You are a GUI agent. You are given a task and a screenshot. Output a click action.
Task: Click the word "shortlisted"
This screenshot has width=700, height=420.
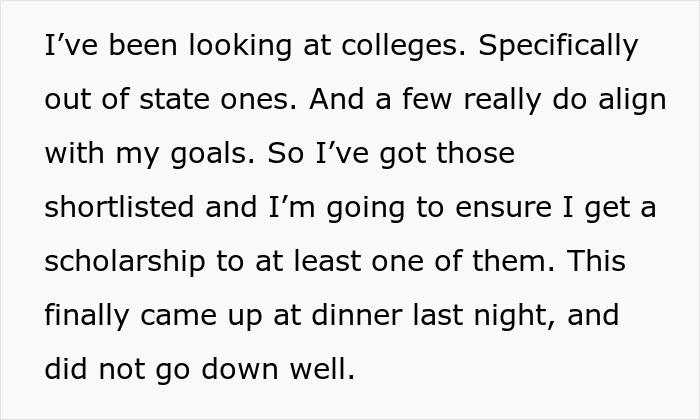pos(119,207)
